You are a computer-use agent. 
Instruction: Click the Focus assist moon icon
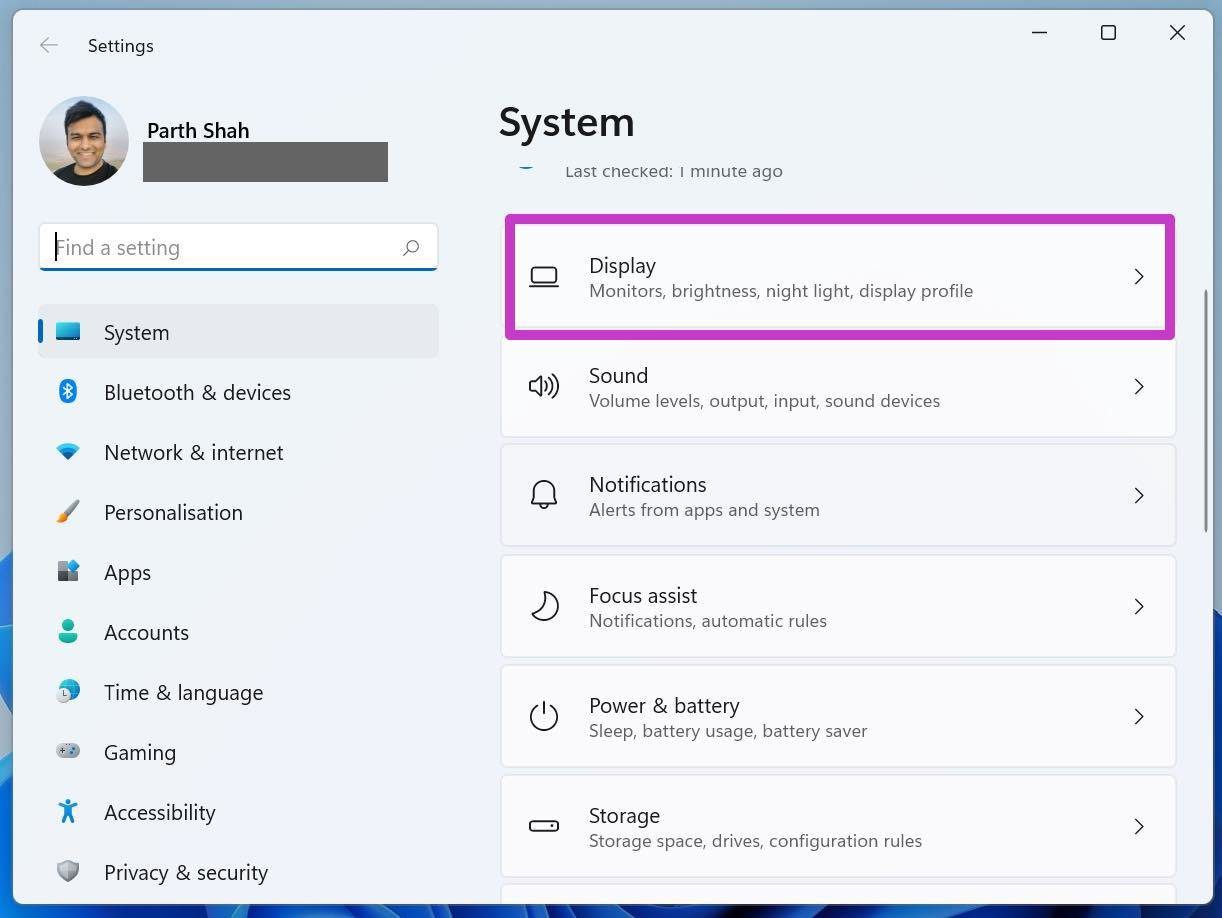pyautogui.click(x=544, y=606)
